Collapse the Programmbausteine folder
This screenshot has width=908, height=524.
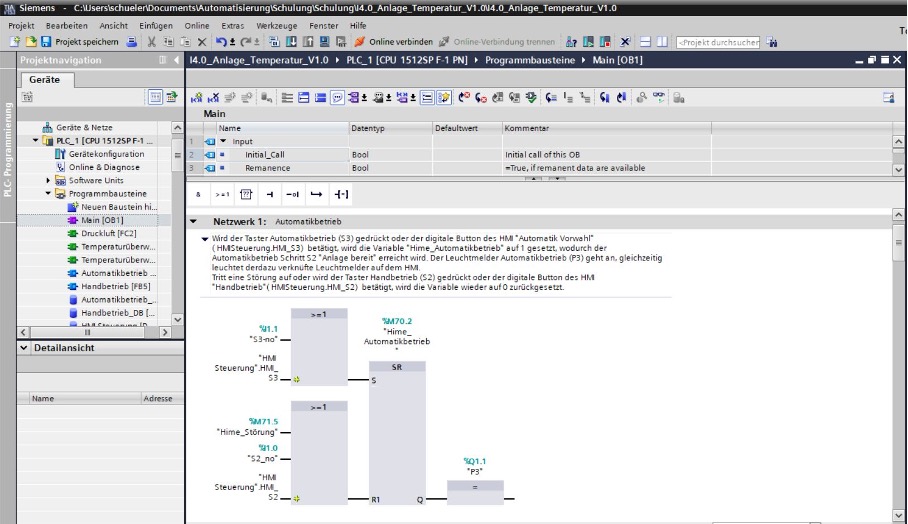(x=48, y=194)
